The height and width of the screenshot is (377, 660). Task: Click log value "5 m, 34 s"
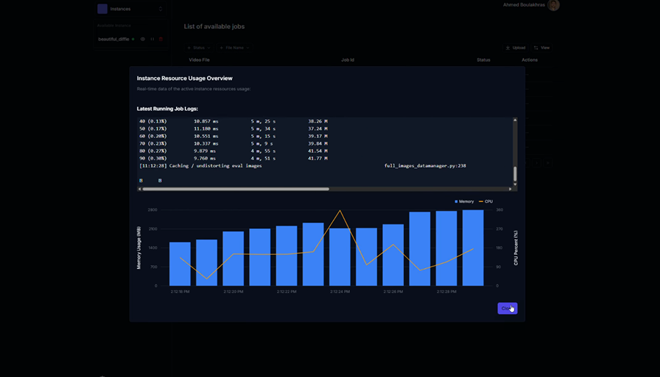pyautogui.click(x=263, y=129)
